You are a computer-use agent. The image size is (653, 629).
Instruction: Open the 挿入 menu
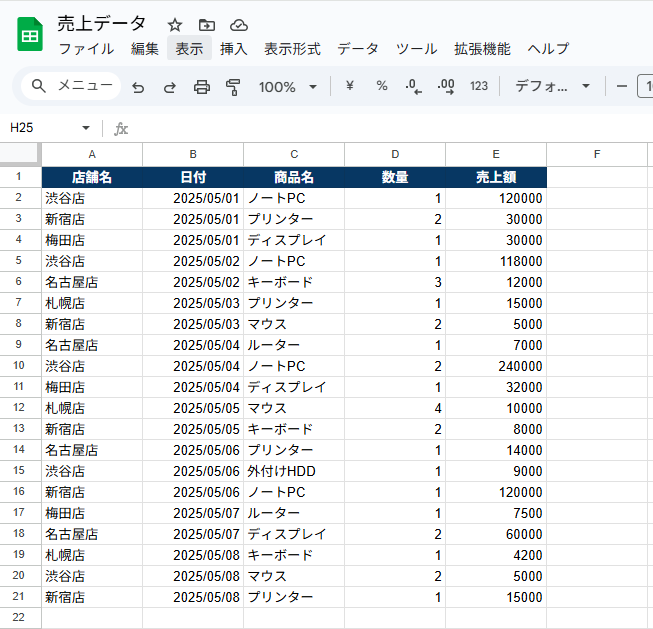234,49
